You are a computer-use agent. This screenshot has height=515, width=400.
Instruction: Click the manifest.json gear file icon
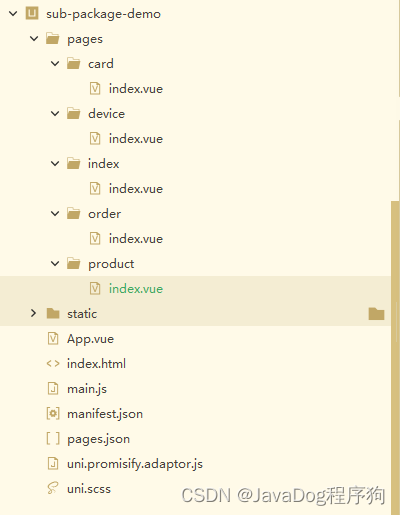pyautogui.click(x=53, y=414)
